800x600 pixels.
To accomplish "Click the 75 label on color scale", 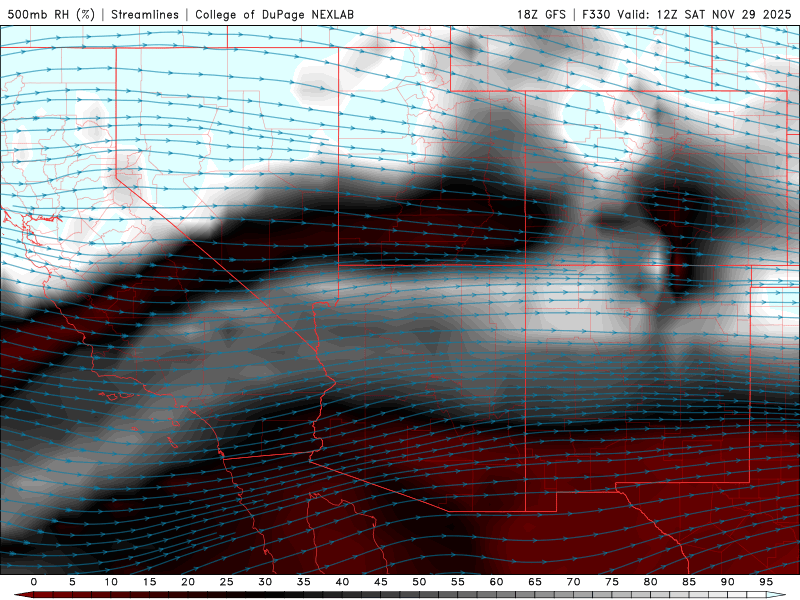I will point(612,582).
